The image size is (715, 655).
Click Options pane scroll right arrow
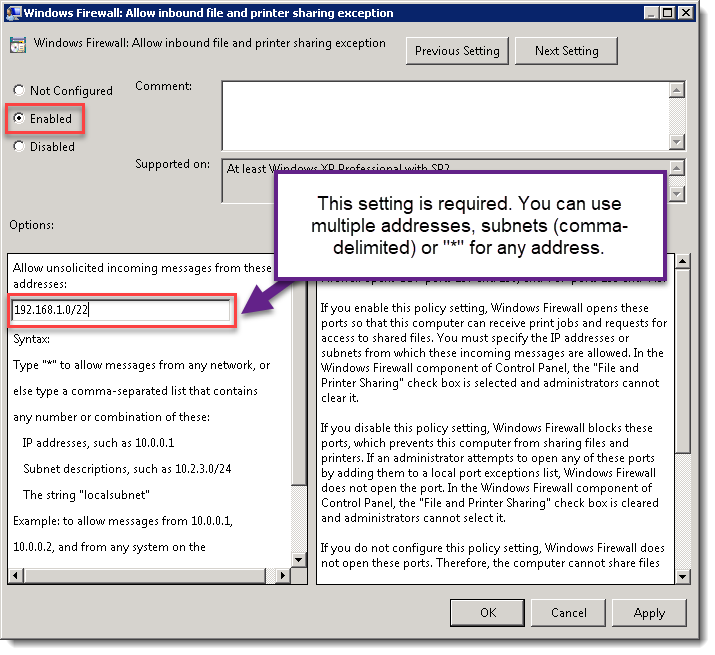coord(283,575)
